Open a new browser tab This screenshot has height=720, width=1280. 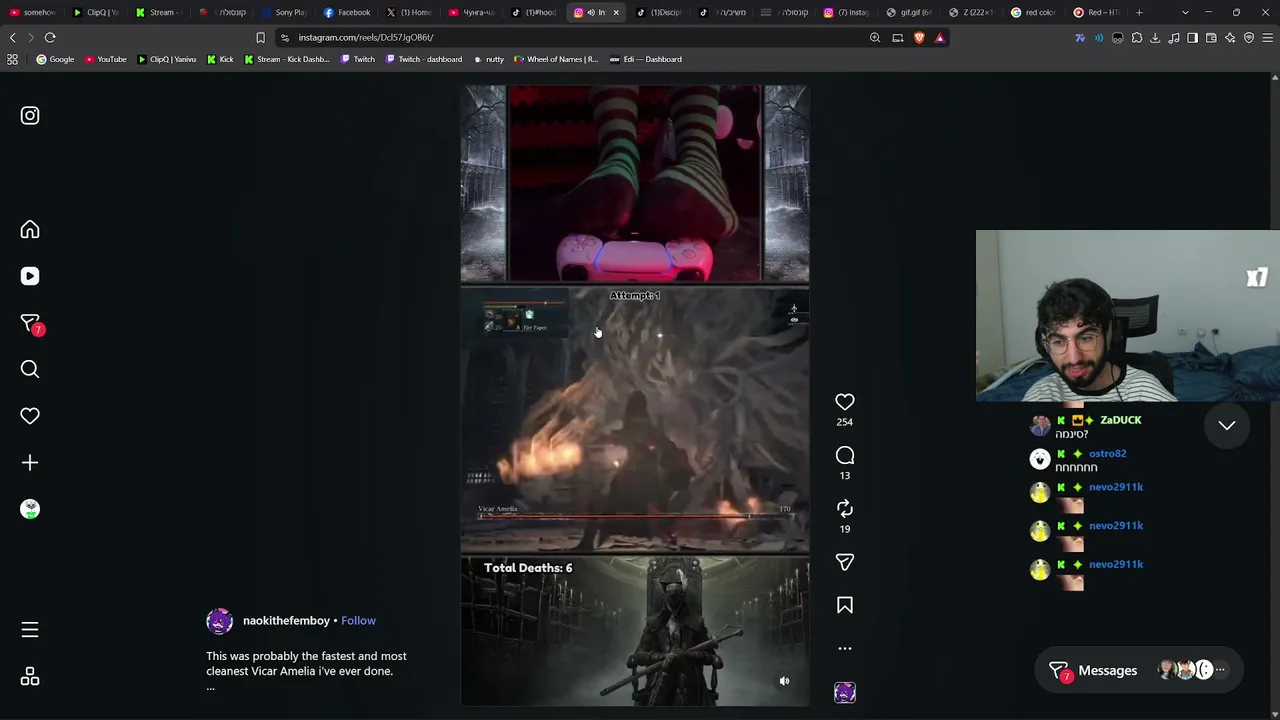1139,13
